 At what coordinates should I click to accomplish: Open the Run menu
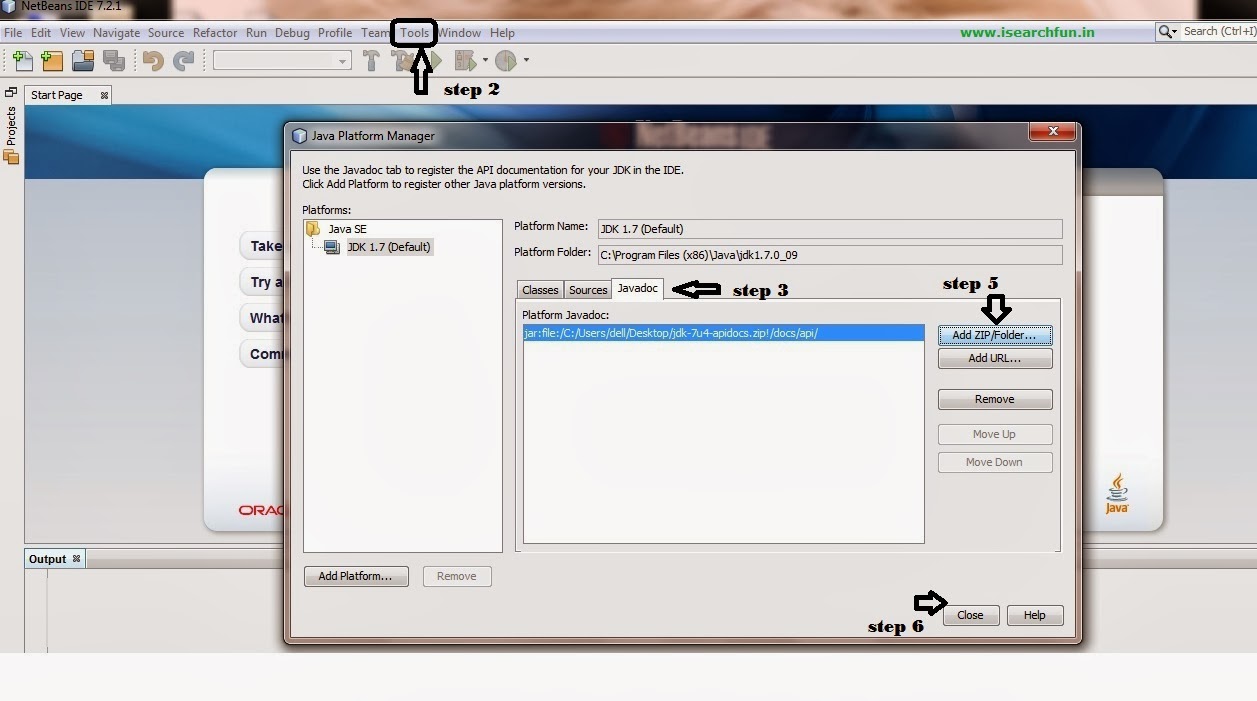tap(257, 33)
